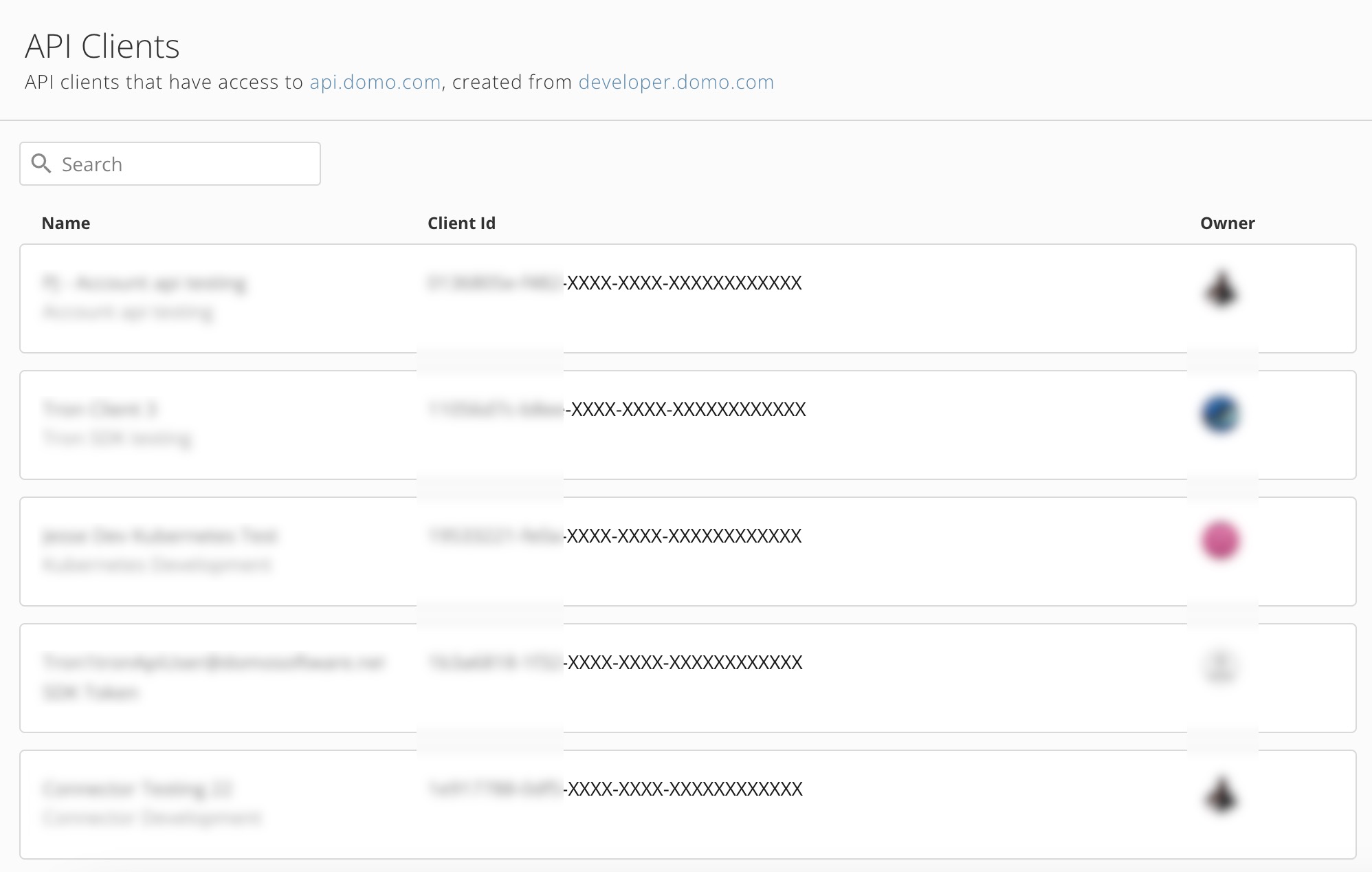Select the Client Id value for Tron Client 3
This screenshot has width=1372, height=872.
[x=615, y=409]
